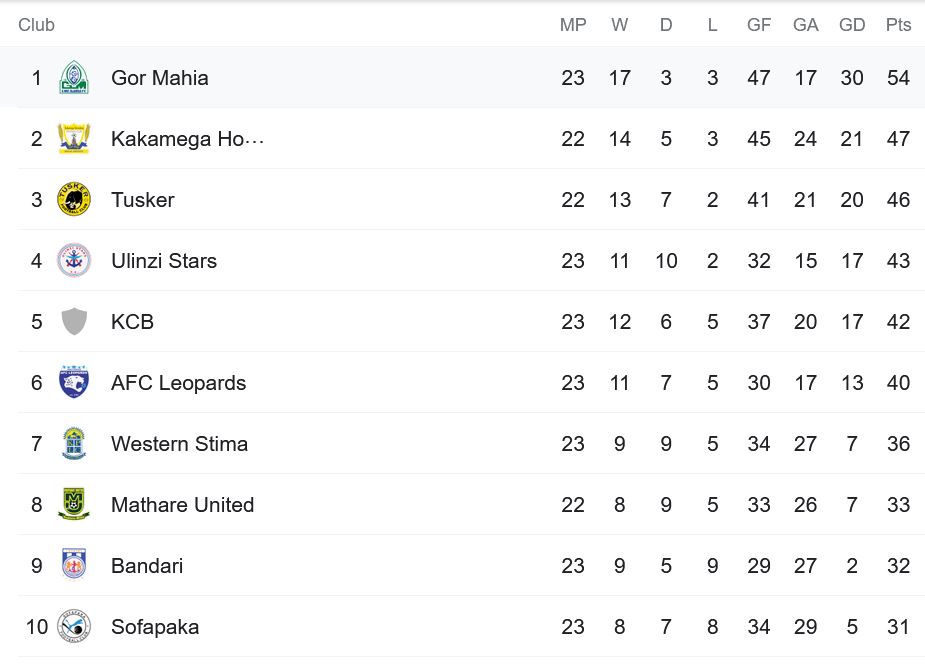Click the Bandari club crest
The height and width of the screenshot is (664, 925).
tap(74, 565)
